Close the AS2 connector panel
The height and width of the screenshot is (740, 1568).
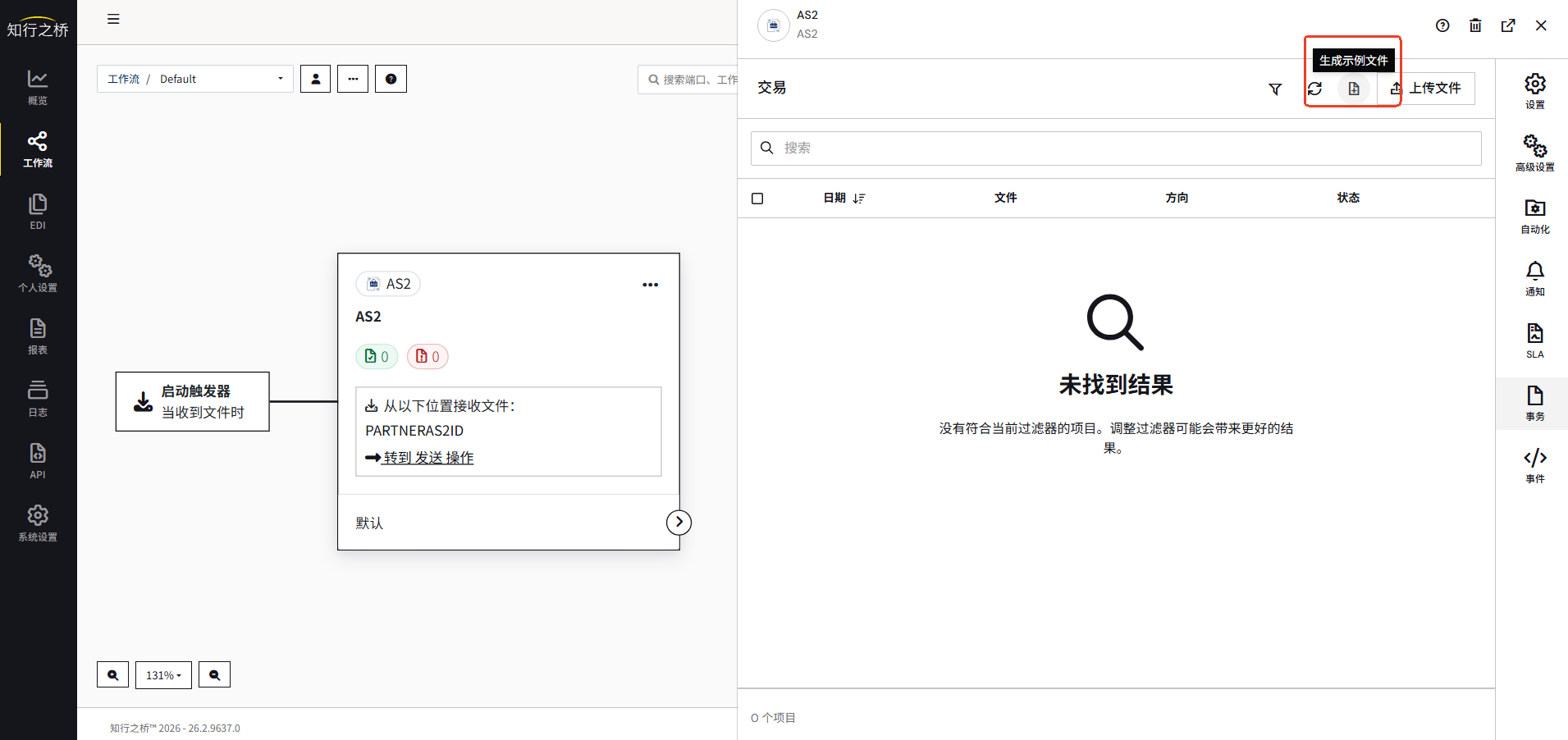1541,25
